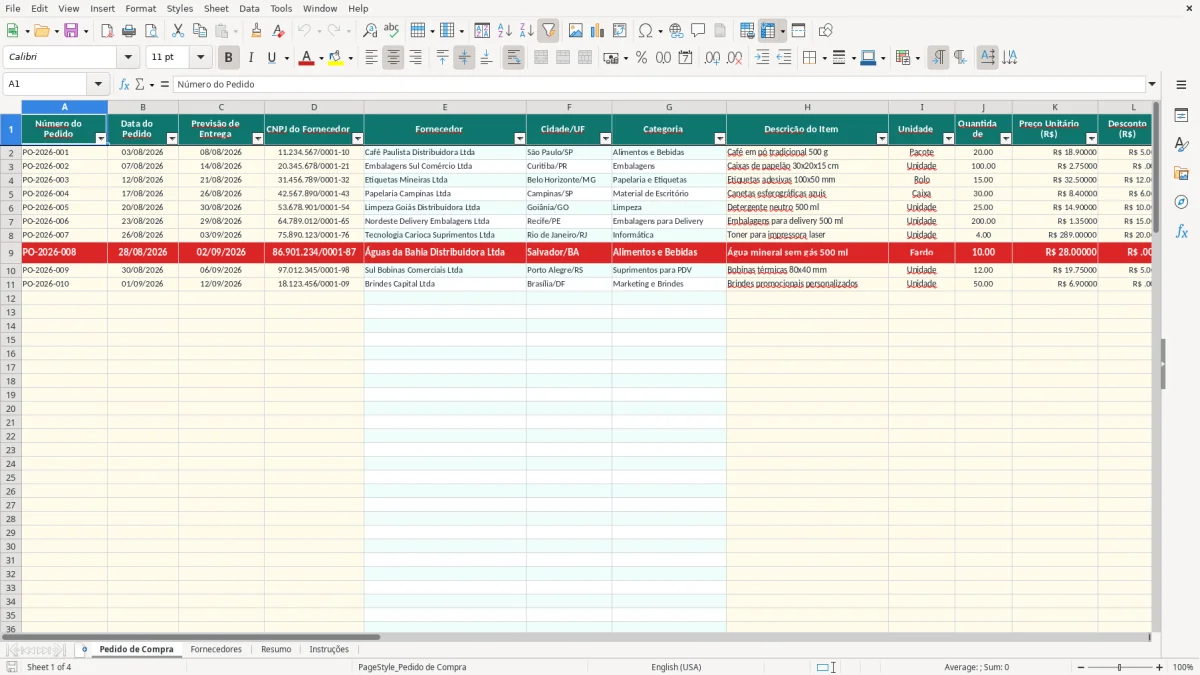Expand the Fornecedor column filter dropdown

pyautogui.click(x=520, y=139)
